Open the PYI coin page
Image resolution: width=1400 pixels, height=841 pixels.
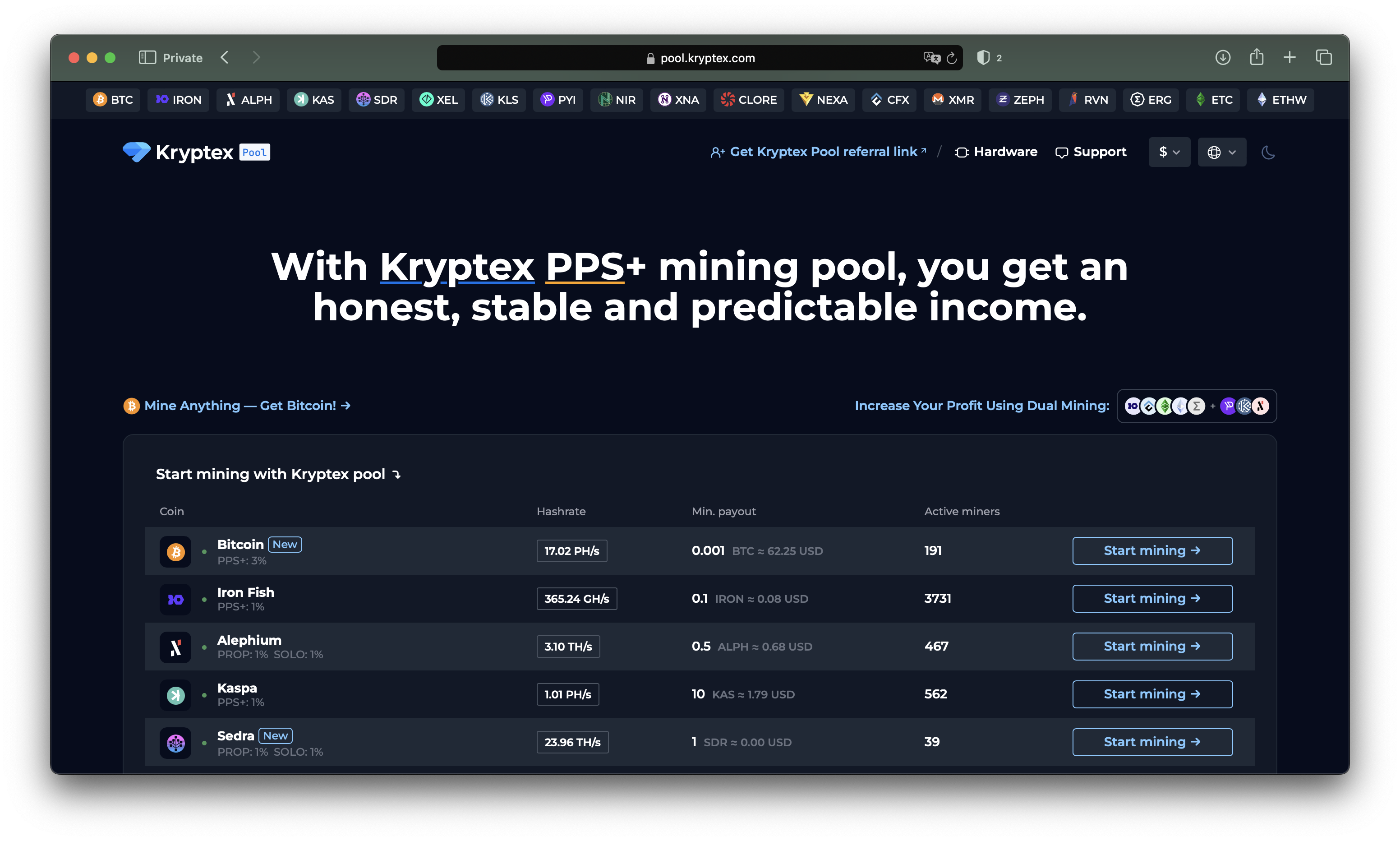click(558, 100)
